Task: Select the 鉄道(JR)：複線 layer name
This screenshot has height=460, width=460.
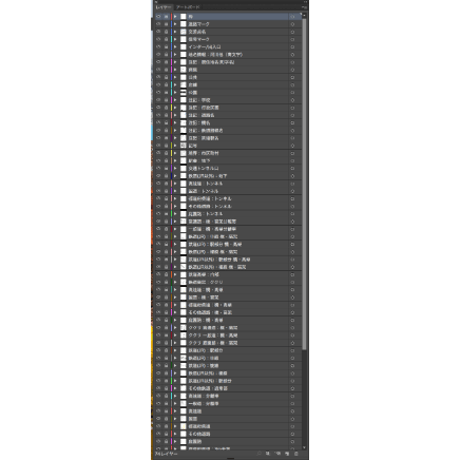Action: [x=203, y=366]
